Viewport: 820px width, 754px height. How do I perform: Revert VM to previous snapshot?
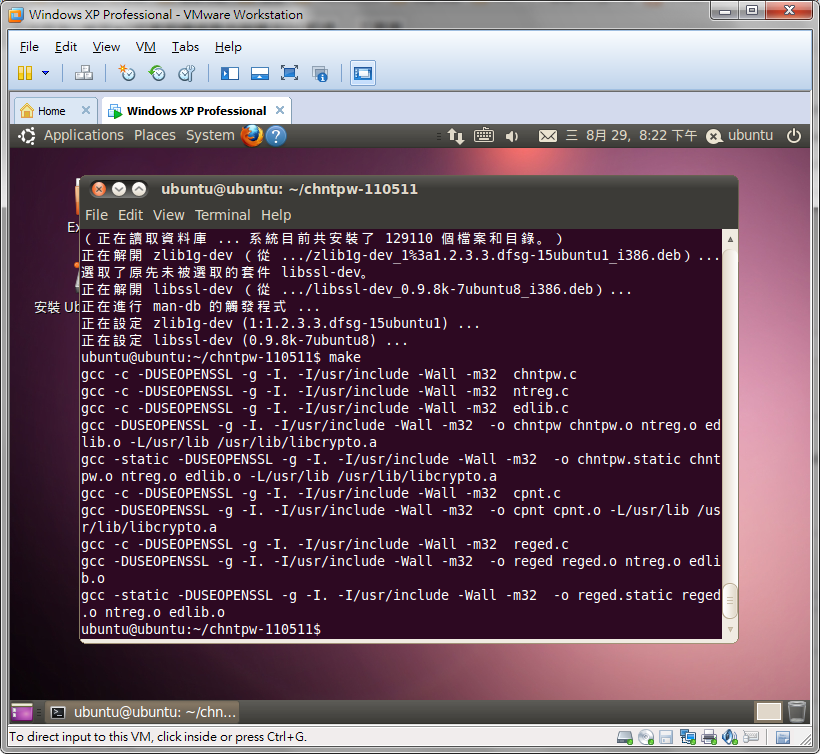156,73
